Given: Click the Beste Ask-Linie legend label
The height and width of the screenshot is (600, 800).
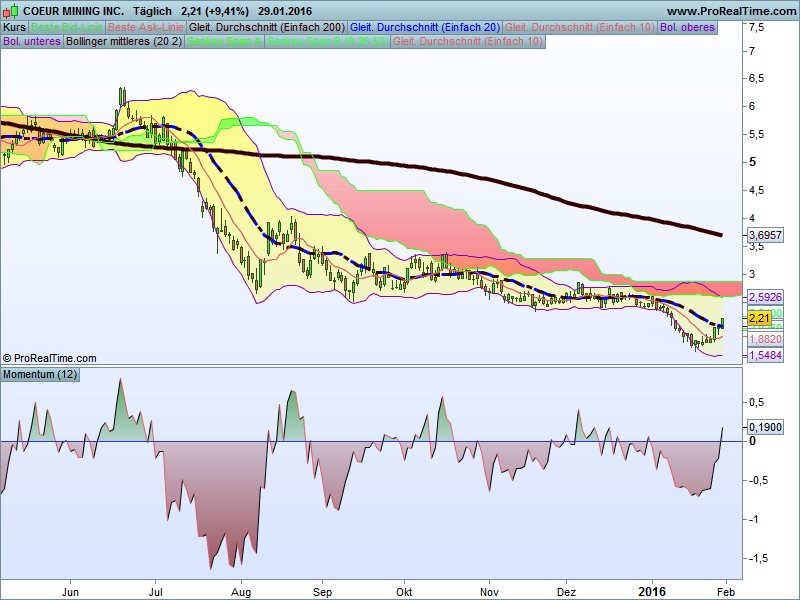Looking at the screenshot, I should point(145,28).
